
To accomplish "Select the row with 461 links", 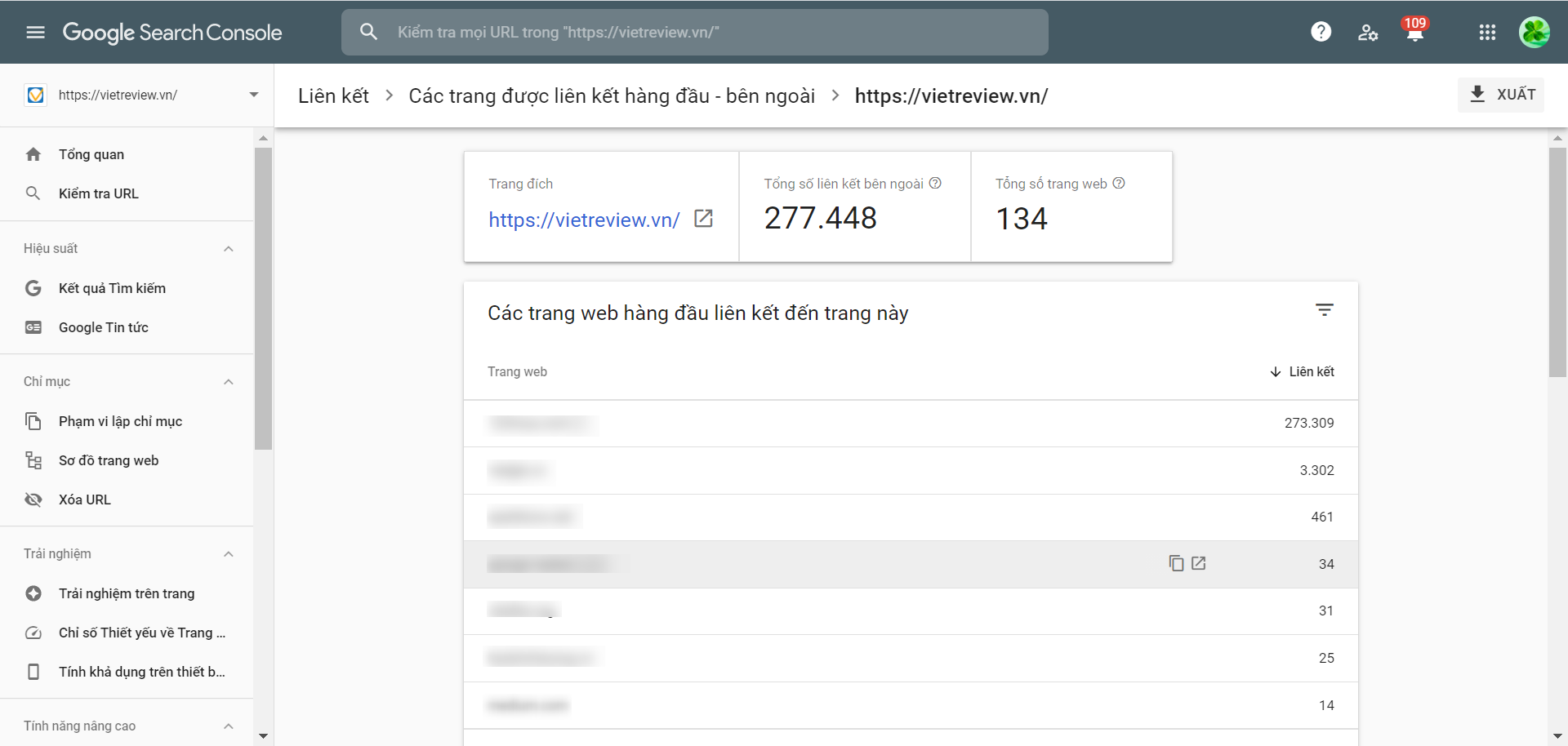I will (911, 517).
